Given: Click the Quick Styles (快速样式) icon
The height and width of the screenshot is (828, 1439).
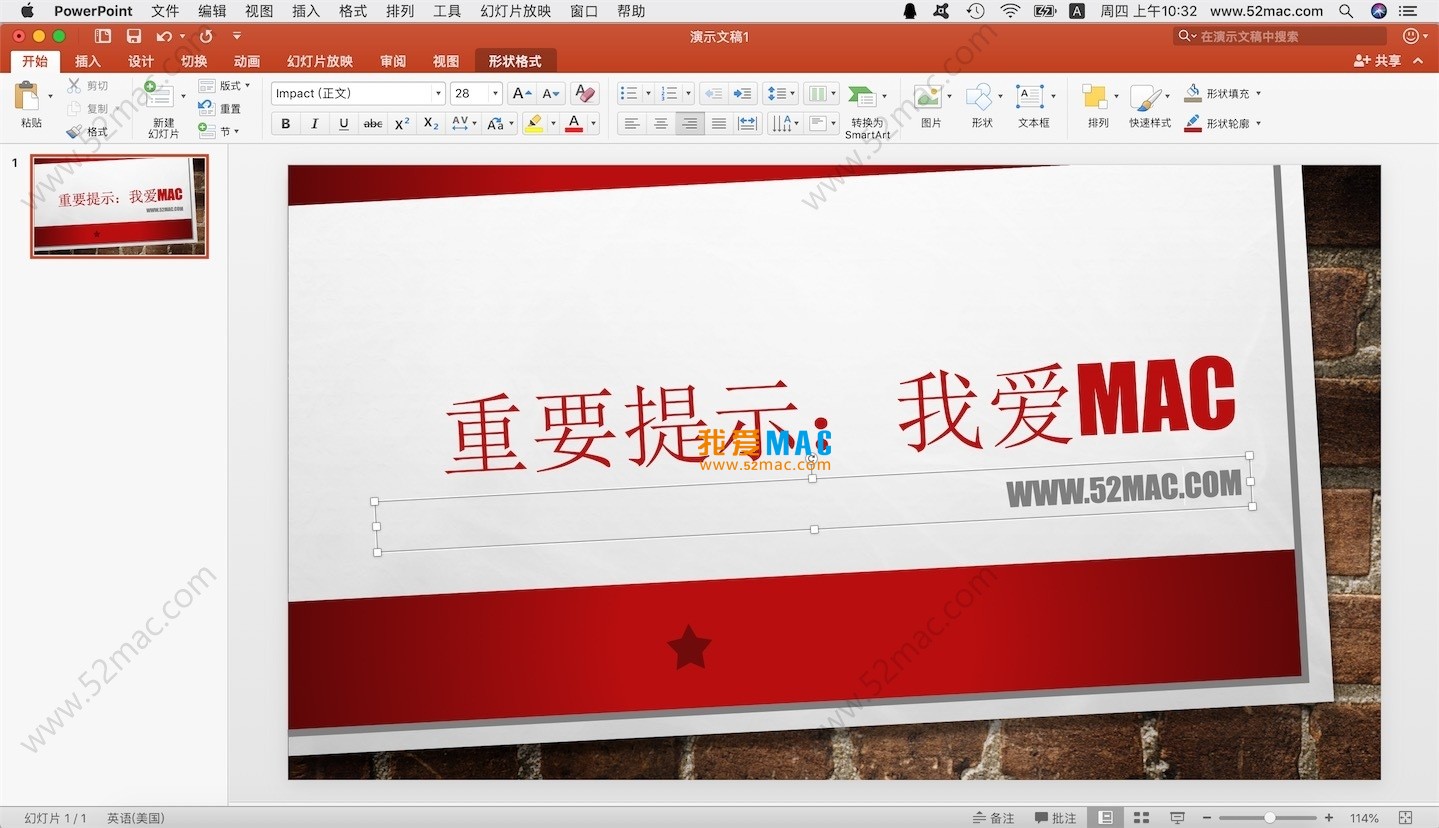Looking at the screenshot, I should click(x=1145, y=97).
